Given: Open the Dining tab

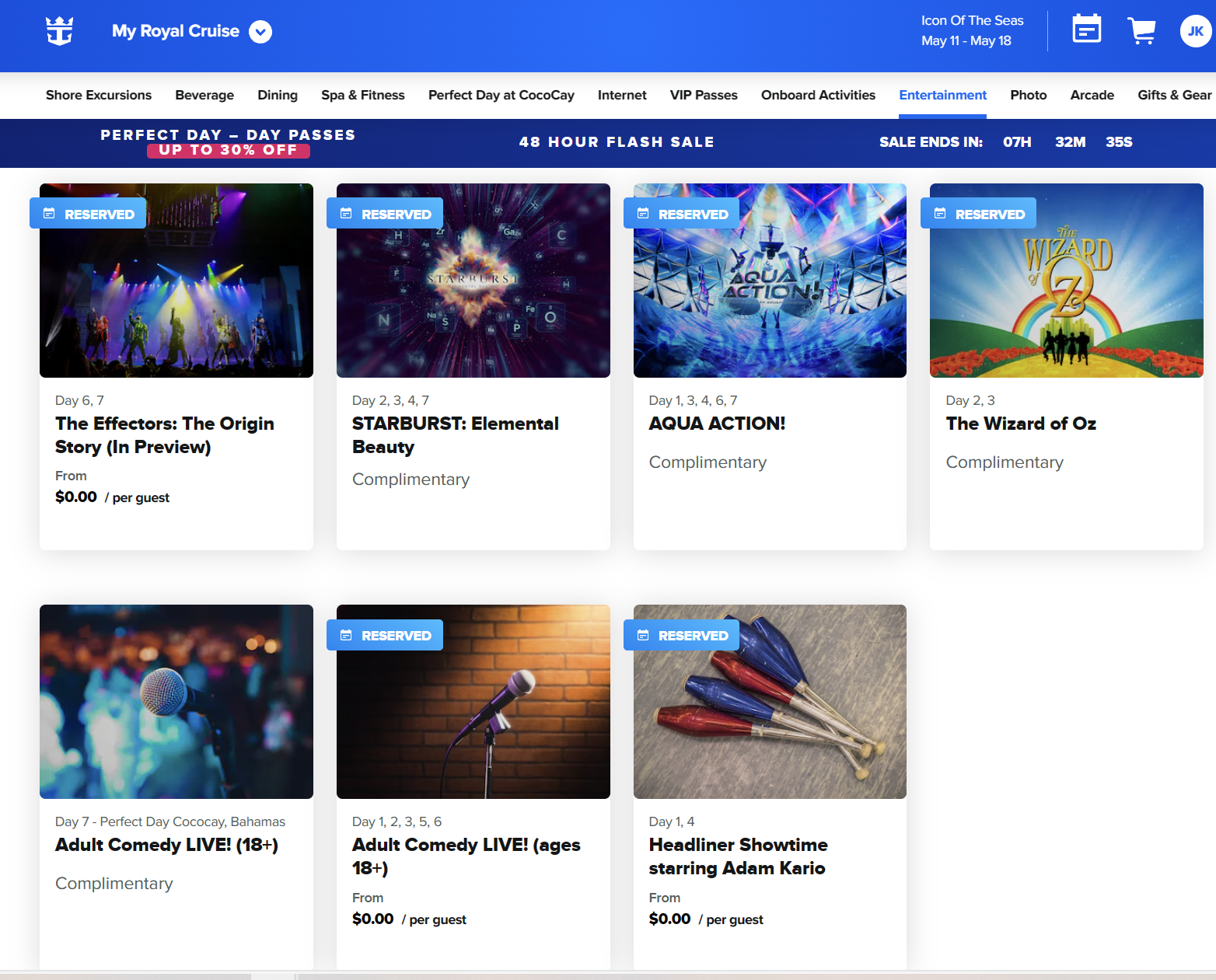Looking at the screenshot, I should point(278,95).
